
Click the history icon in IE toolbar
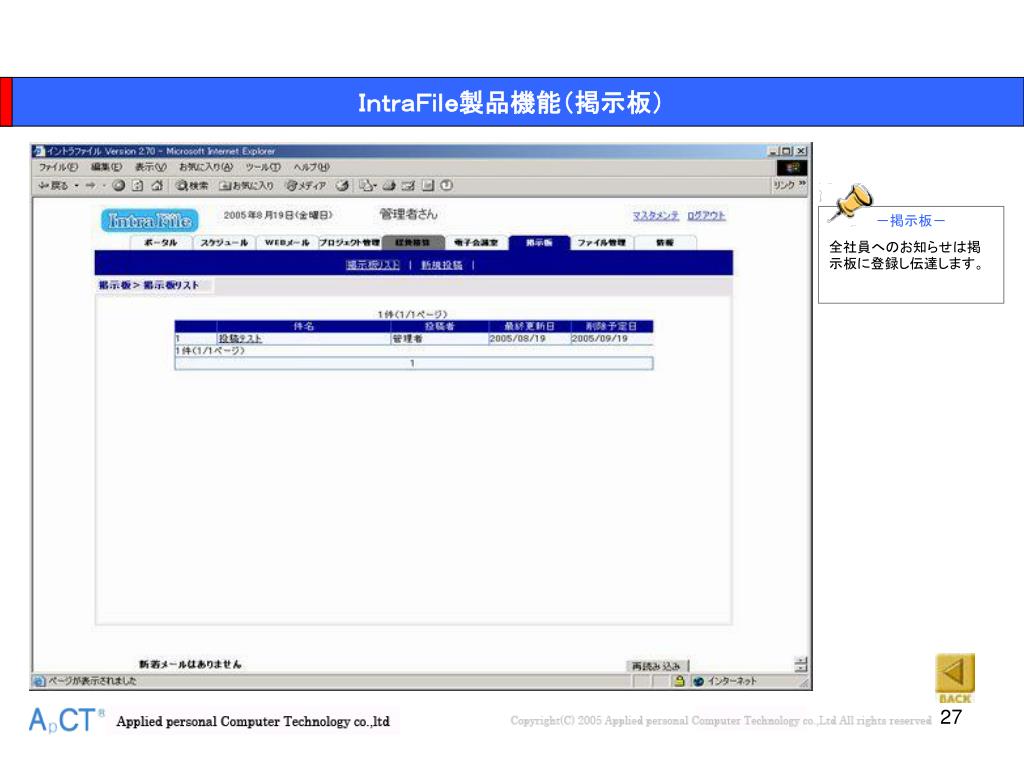coord(342,186)
